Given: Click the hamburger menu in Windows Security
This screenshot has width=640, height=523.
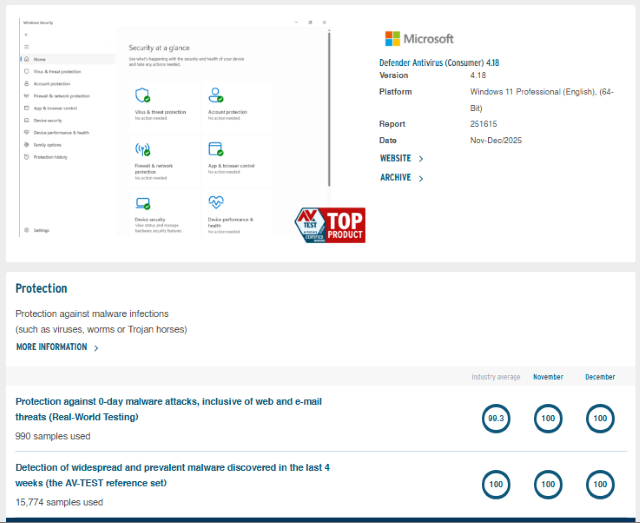Looking at the screenshot, I should pyautogui.click(x=26, y=47).
